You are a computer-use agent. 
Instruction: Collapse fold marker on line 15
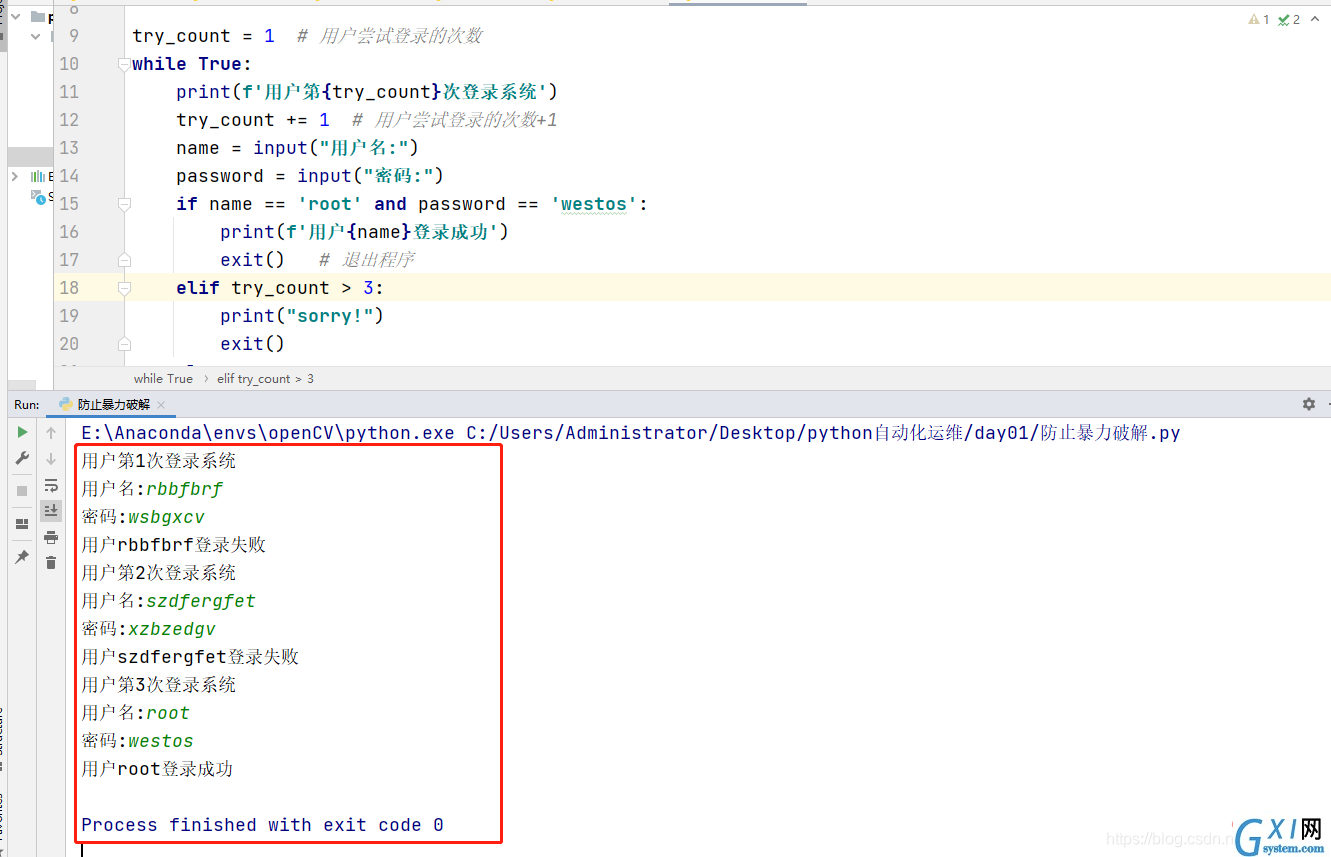124,204
